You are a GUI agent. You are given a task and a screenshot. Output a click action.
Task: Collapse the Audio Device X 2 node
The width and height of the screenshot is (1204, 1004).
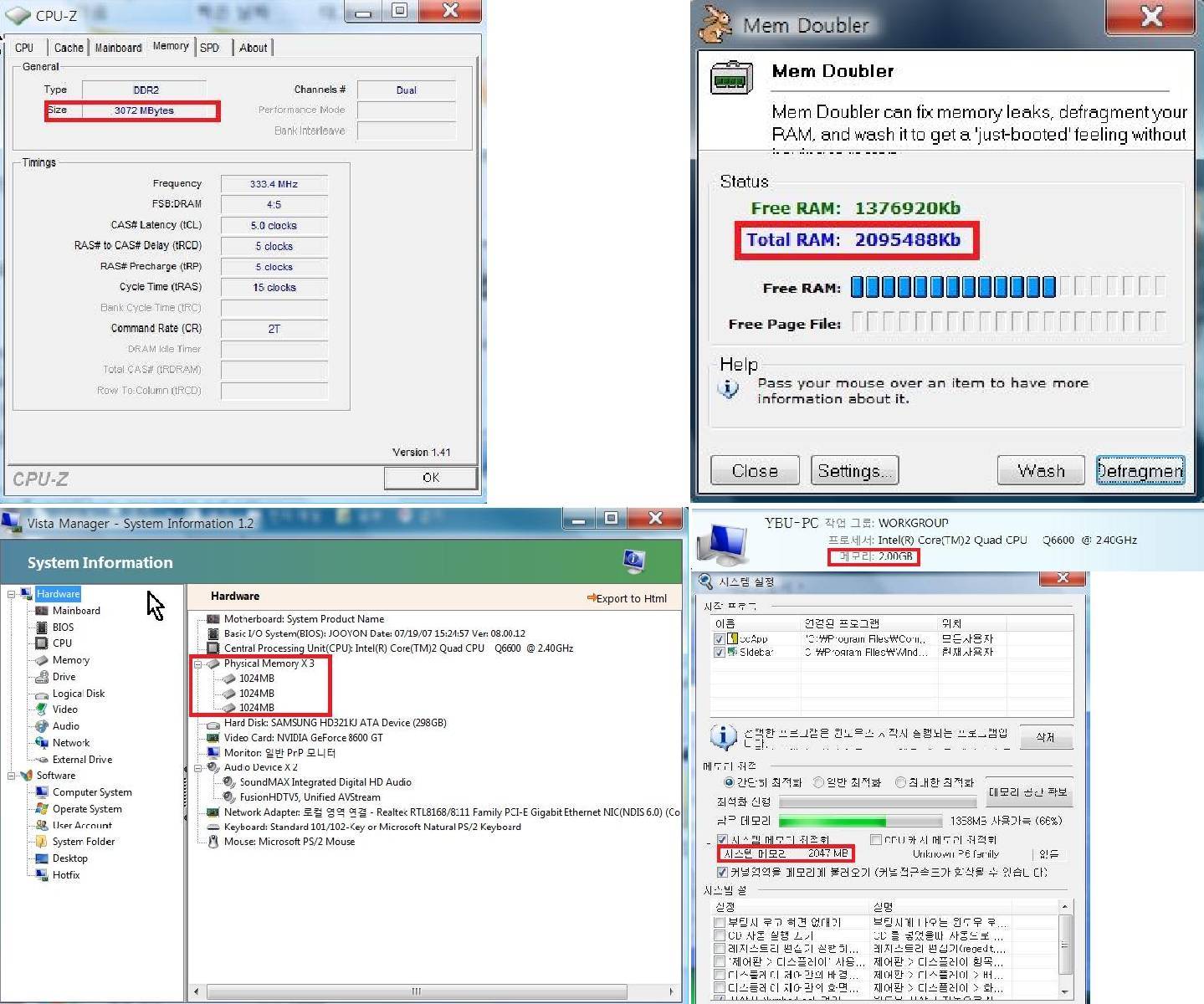pyautogui.click(x=198, y=767)
